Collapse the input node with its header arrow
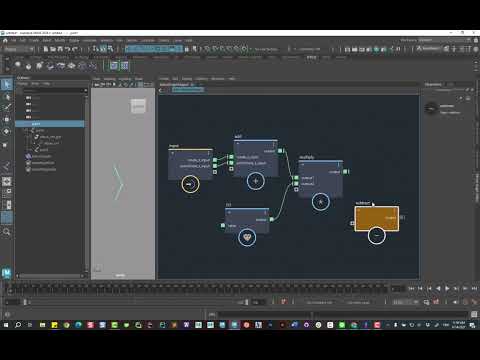This screenshot has width=480, height=360. point(172,153)
